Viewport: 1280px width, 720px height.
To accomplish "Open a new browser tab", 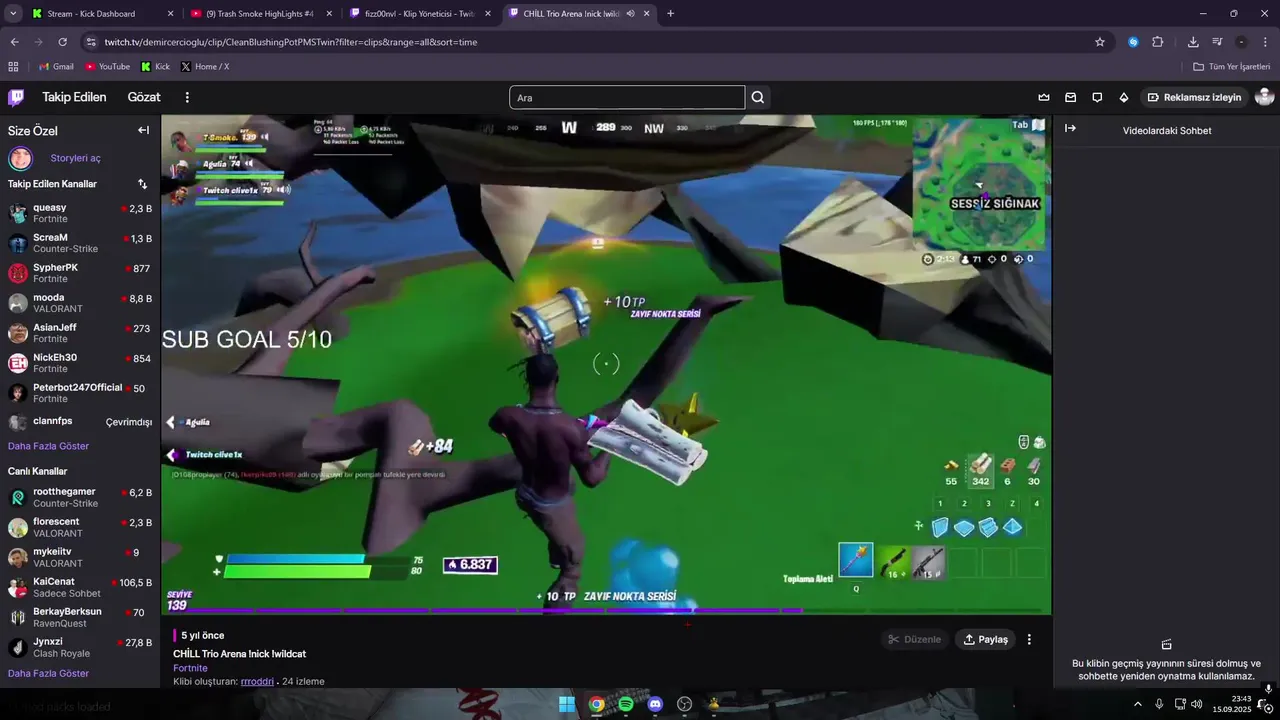I will 670,14.
